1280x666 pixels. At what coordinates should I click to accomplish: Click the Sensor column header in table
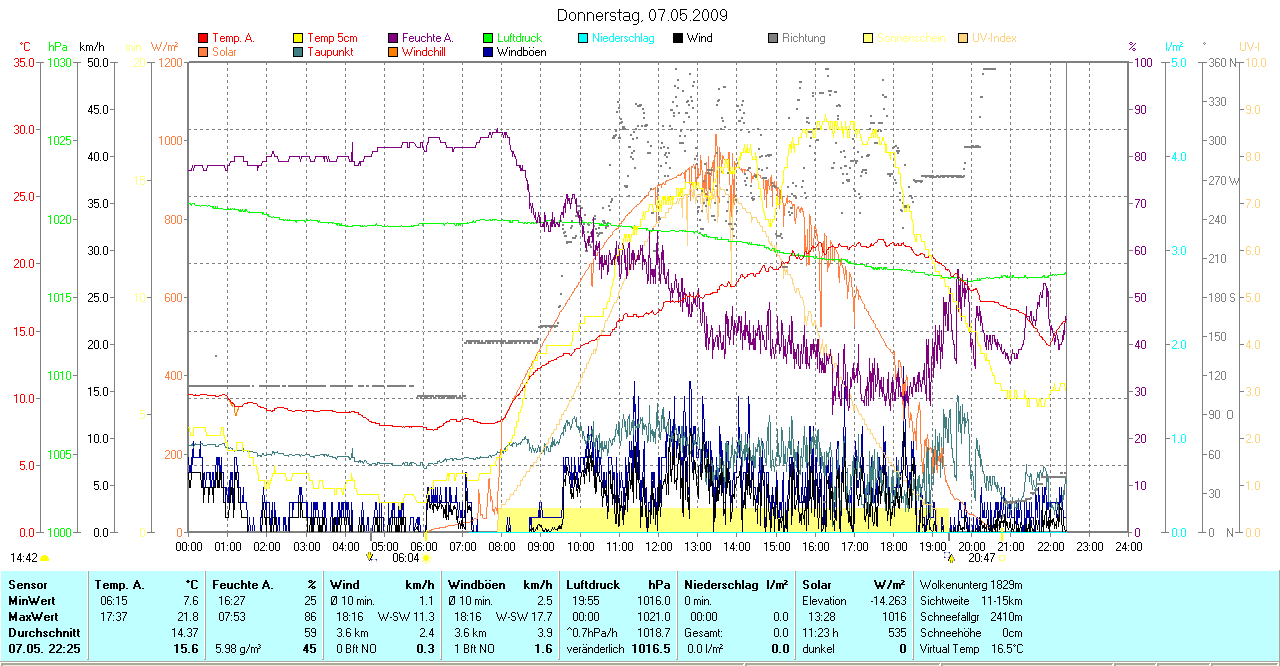[x=28, y=585]
